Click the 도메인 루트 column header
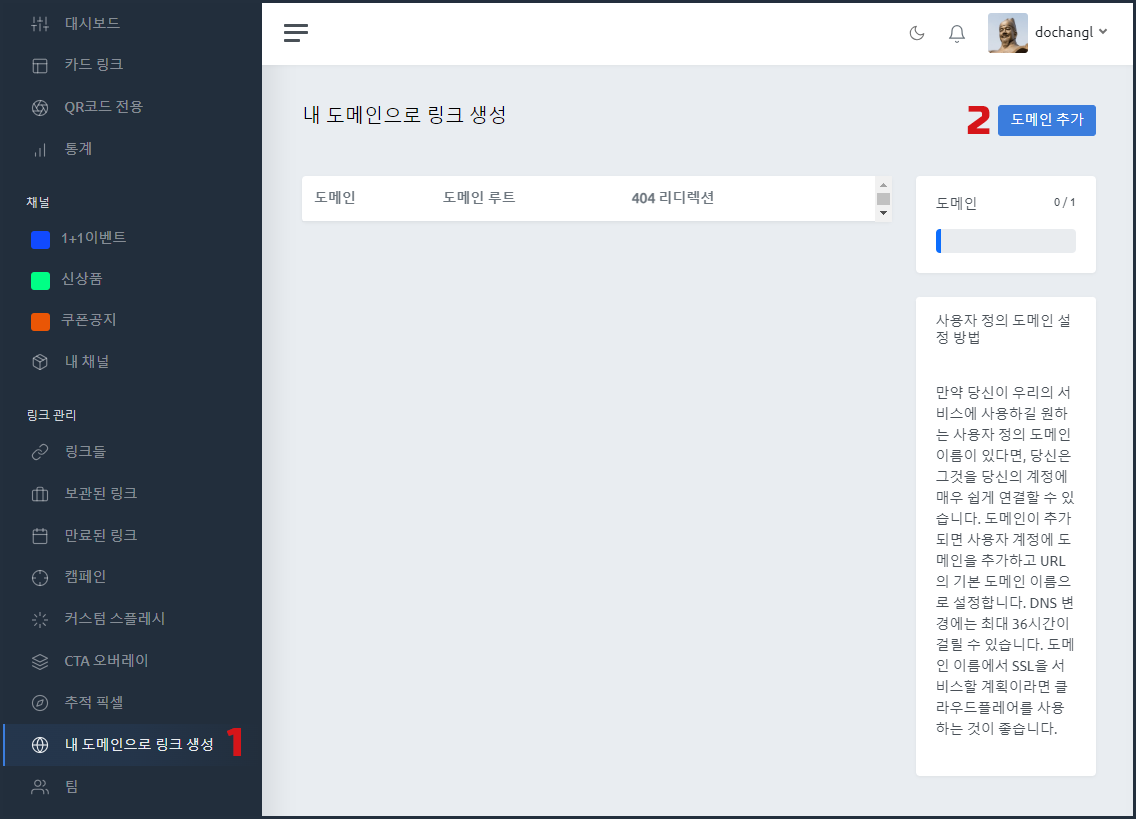The height and width of the screenshot is (819, 1136). click(479, 197)
